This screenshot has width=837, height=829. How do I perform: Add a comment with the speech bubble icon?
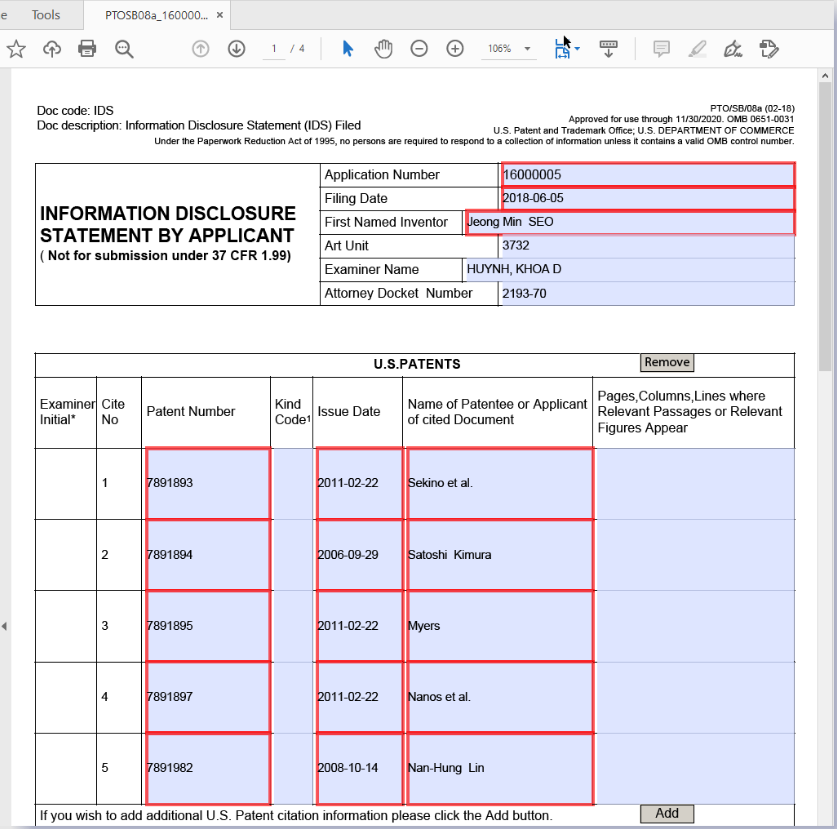[x=661, y=49]
